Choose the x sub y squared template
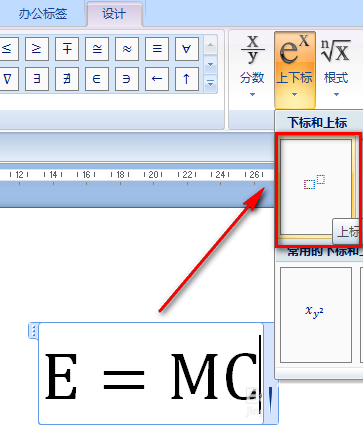 click(316, 315)
